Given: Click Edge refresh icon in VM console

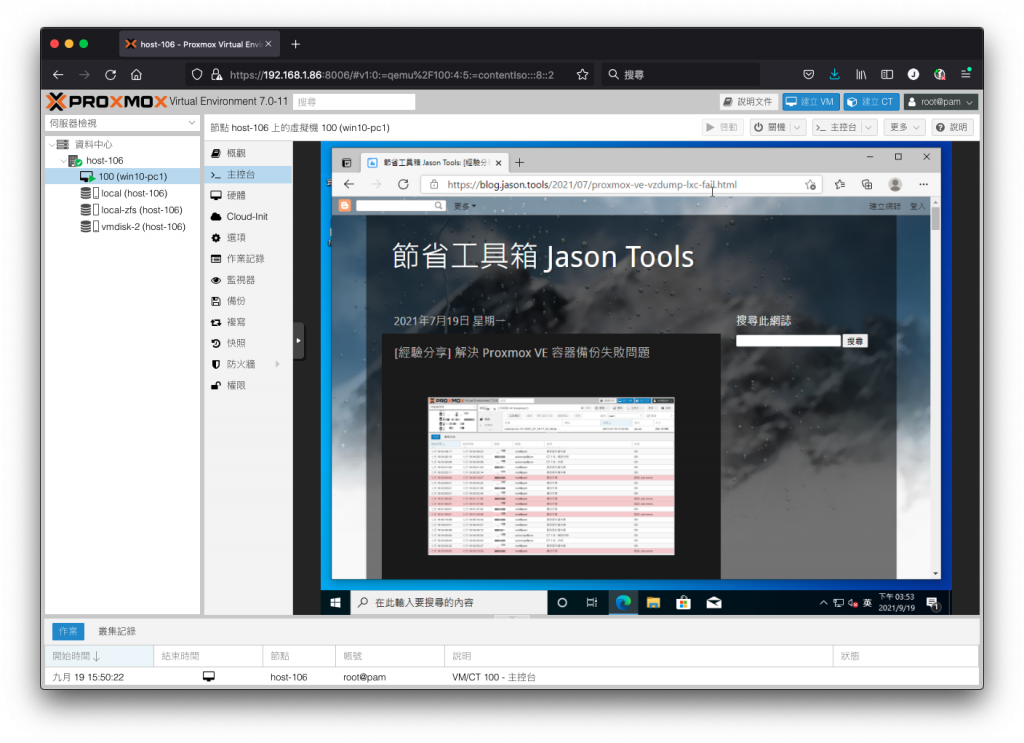Looking at the screenshot, I should (x=403, y=184).
